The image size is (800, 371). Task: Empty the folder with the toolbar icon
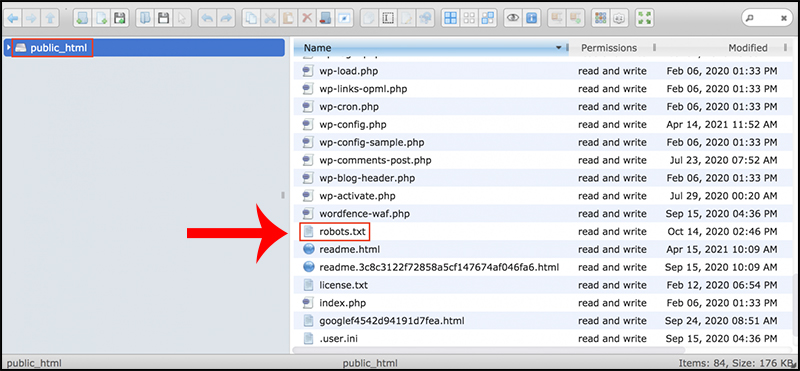(x=326, y=19)
